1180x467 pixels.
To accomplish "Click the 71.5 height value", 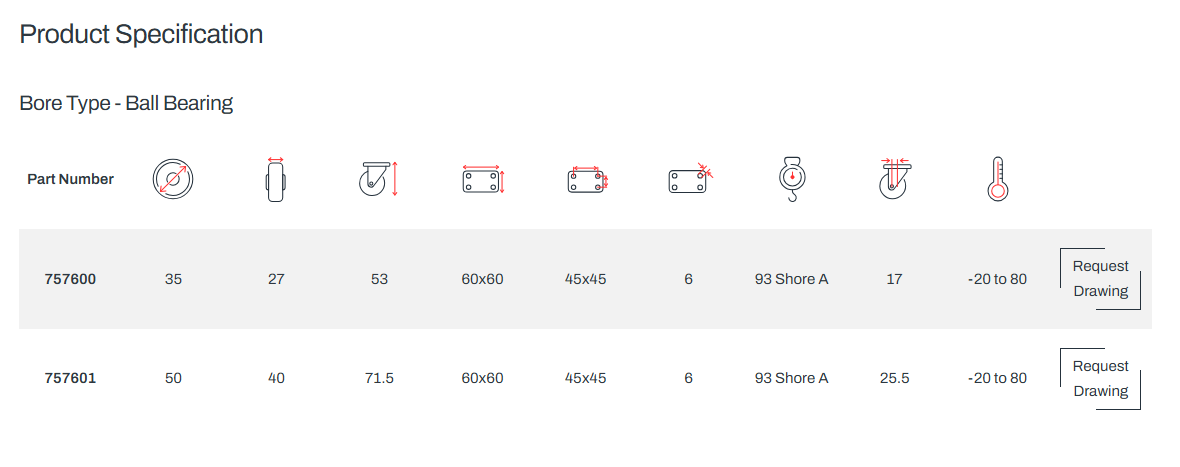I will [379, 378].
